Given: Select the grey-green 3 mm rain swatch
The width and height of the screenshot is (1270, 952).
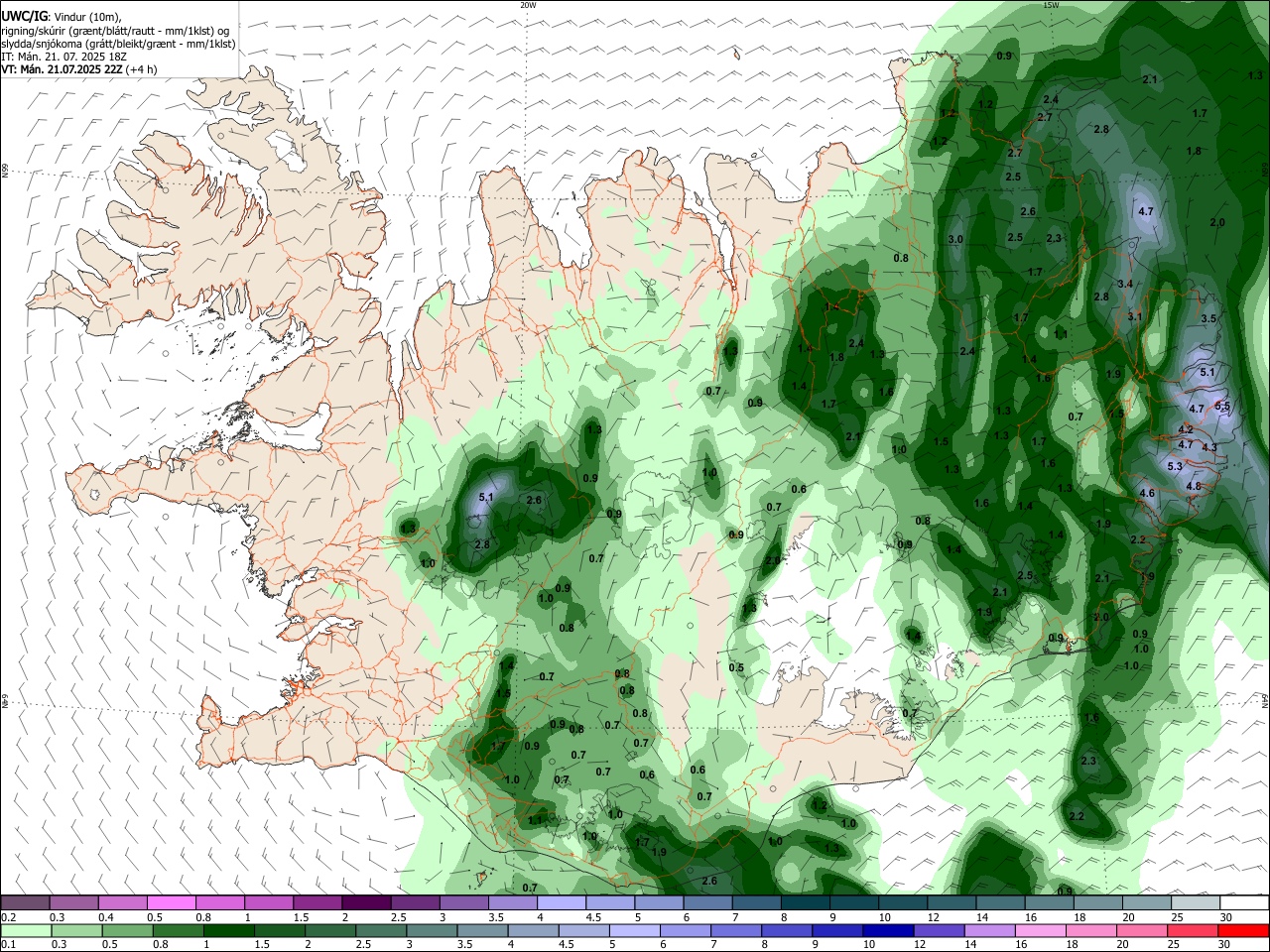Looking at the screenshot, I should (x=432, y=930).
